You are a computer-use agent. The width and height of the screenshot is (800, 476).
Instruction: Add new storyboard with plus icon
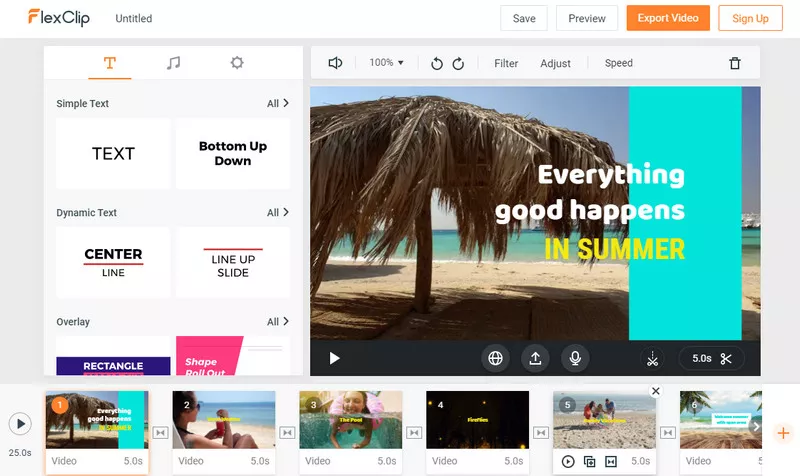pyautogui.click(x=783, y=433)
